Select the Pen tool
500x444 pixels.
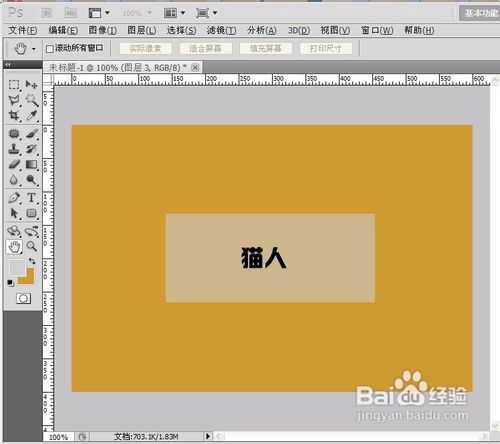14,198
